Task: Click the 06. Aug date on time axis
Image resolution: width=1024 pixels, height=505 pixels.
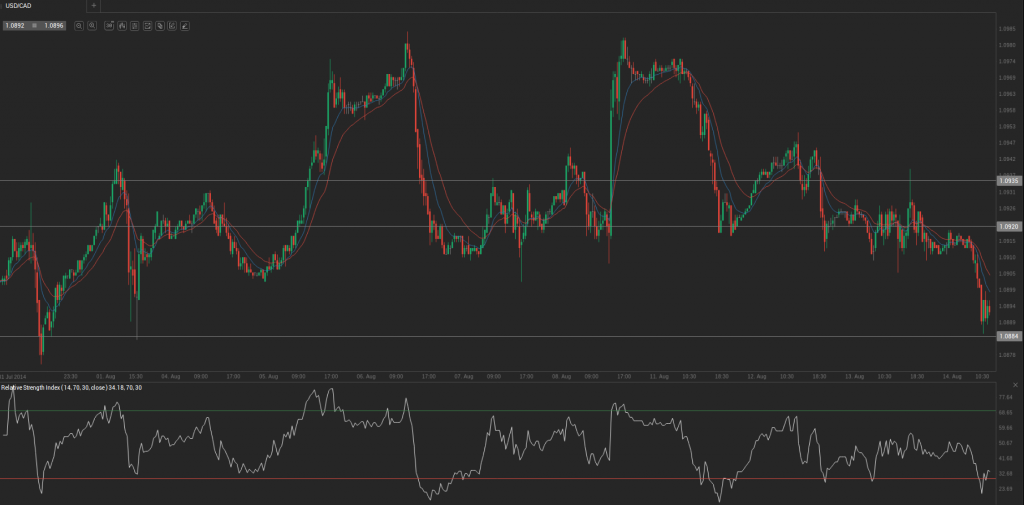Action: (x=366, y=376)
